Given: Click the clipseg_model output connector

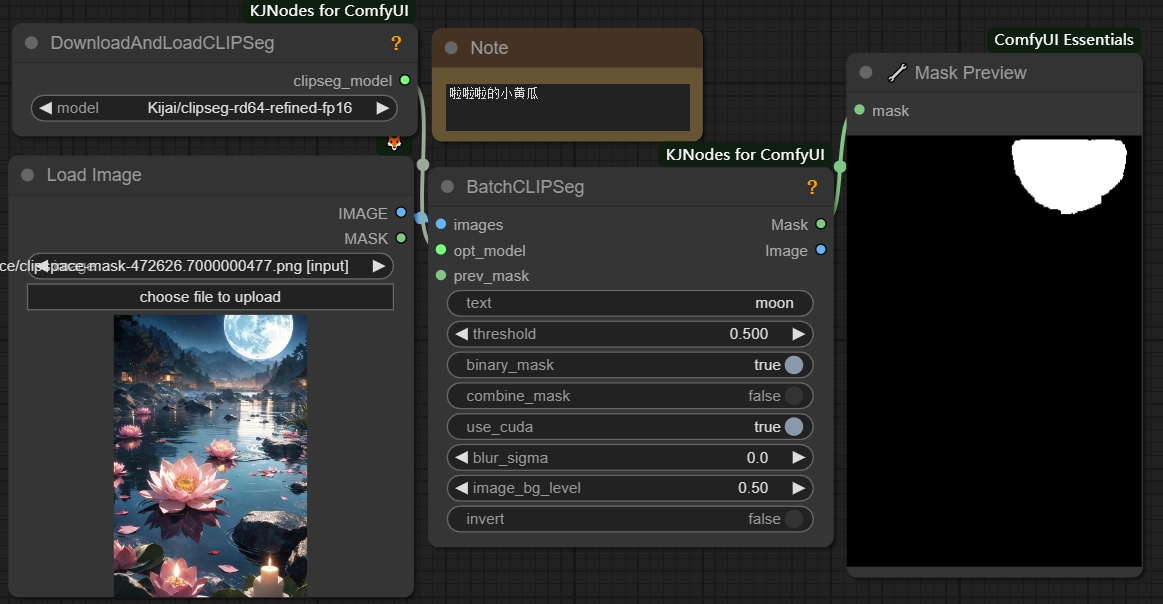Looking at the screenshot, I should click(404, 80).
